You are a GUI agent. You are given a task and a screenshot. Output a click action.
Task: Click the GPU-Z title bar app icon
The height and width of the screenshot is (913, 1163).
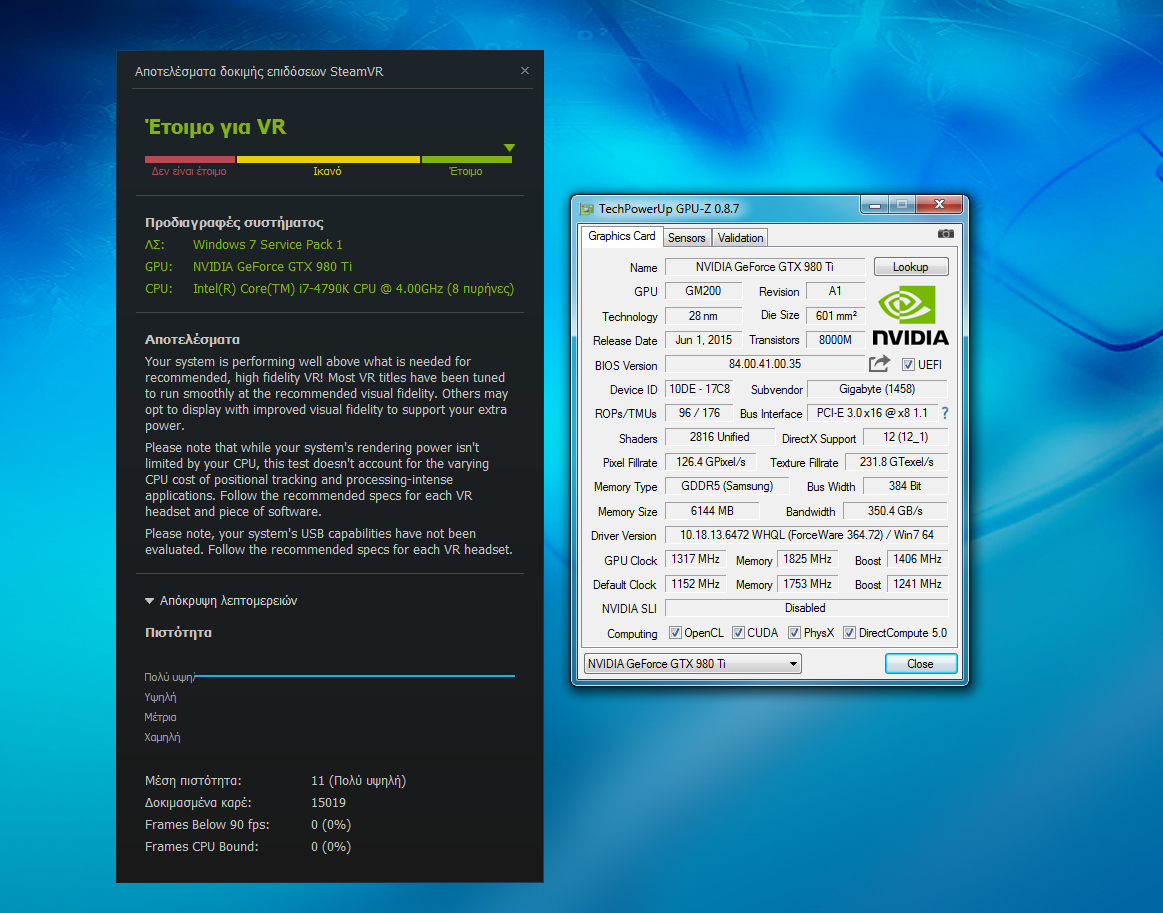click(587, 209)
